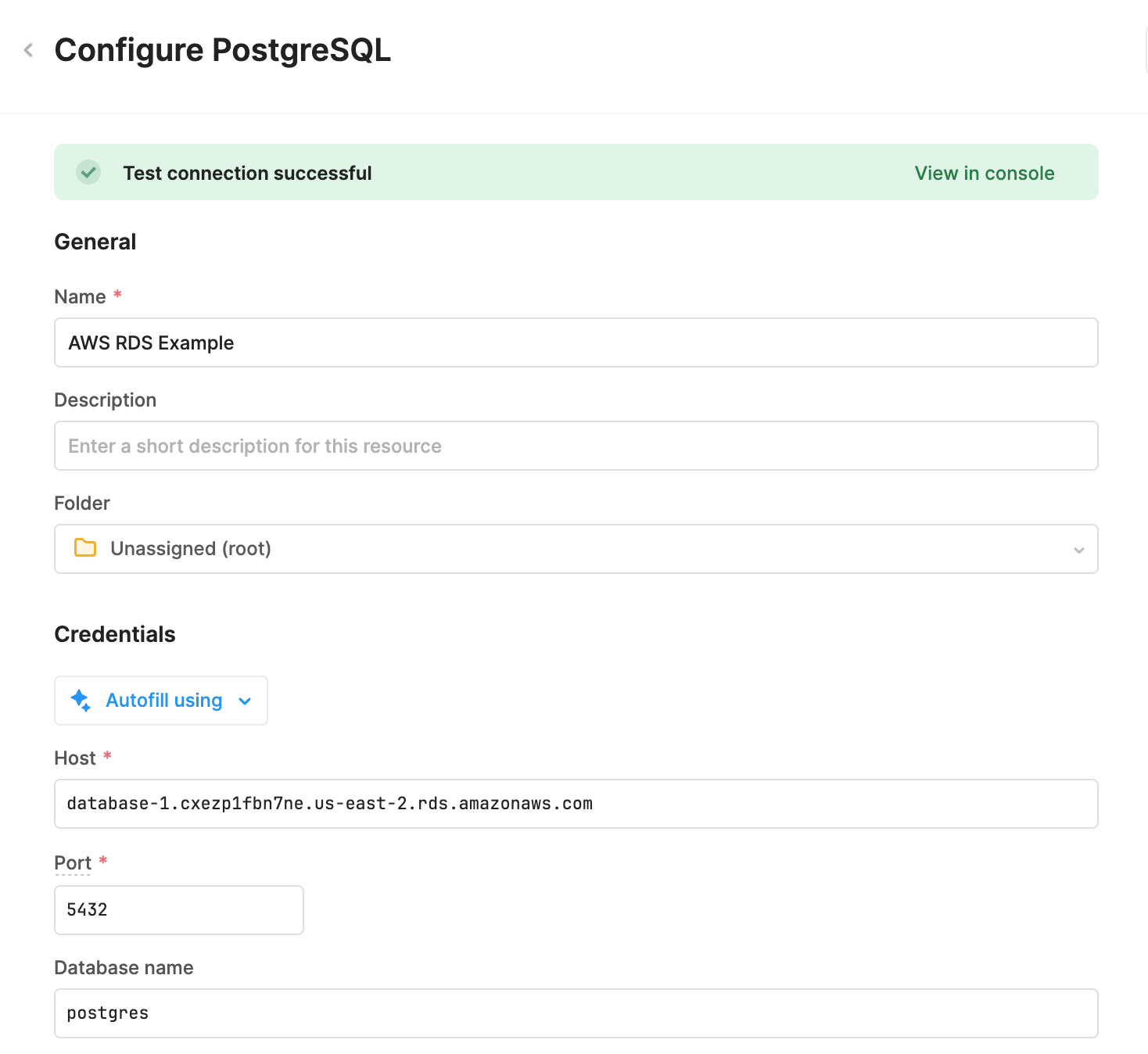Click into the Description input field

(x=576, y=446)
